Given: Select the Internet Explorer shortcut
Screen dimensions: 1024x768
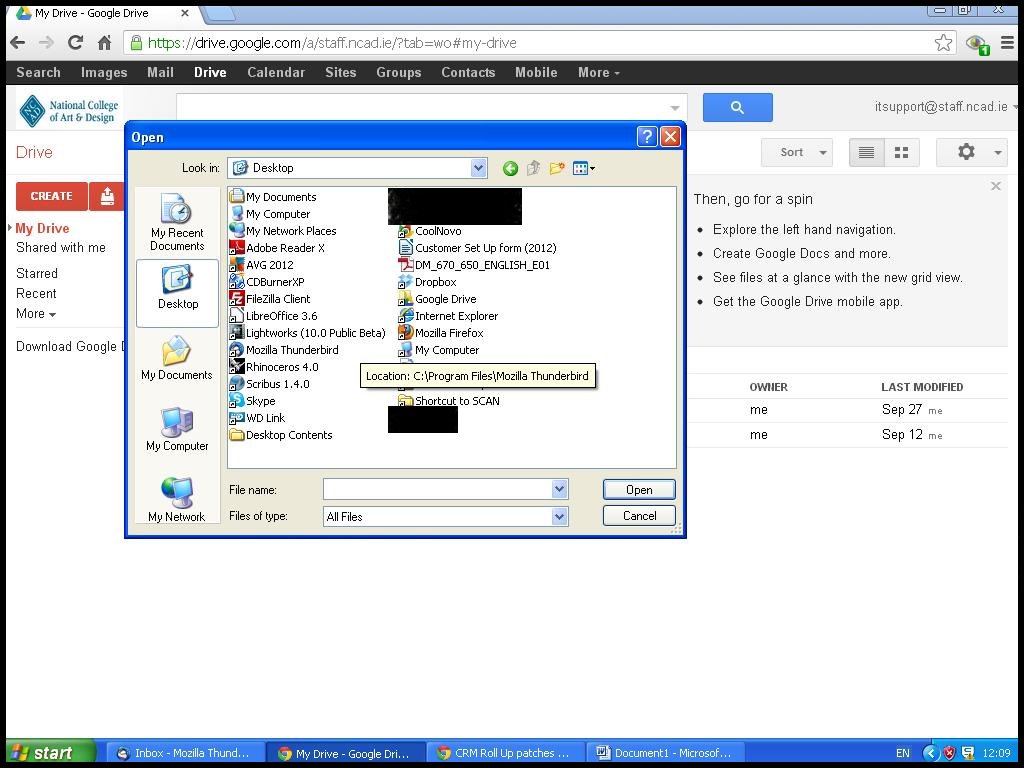Looking at the screenshot, I should coord(448,316).
